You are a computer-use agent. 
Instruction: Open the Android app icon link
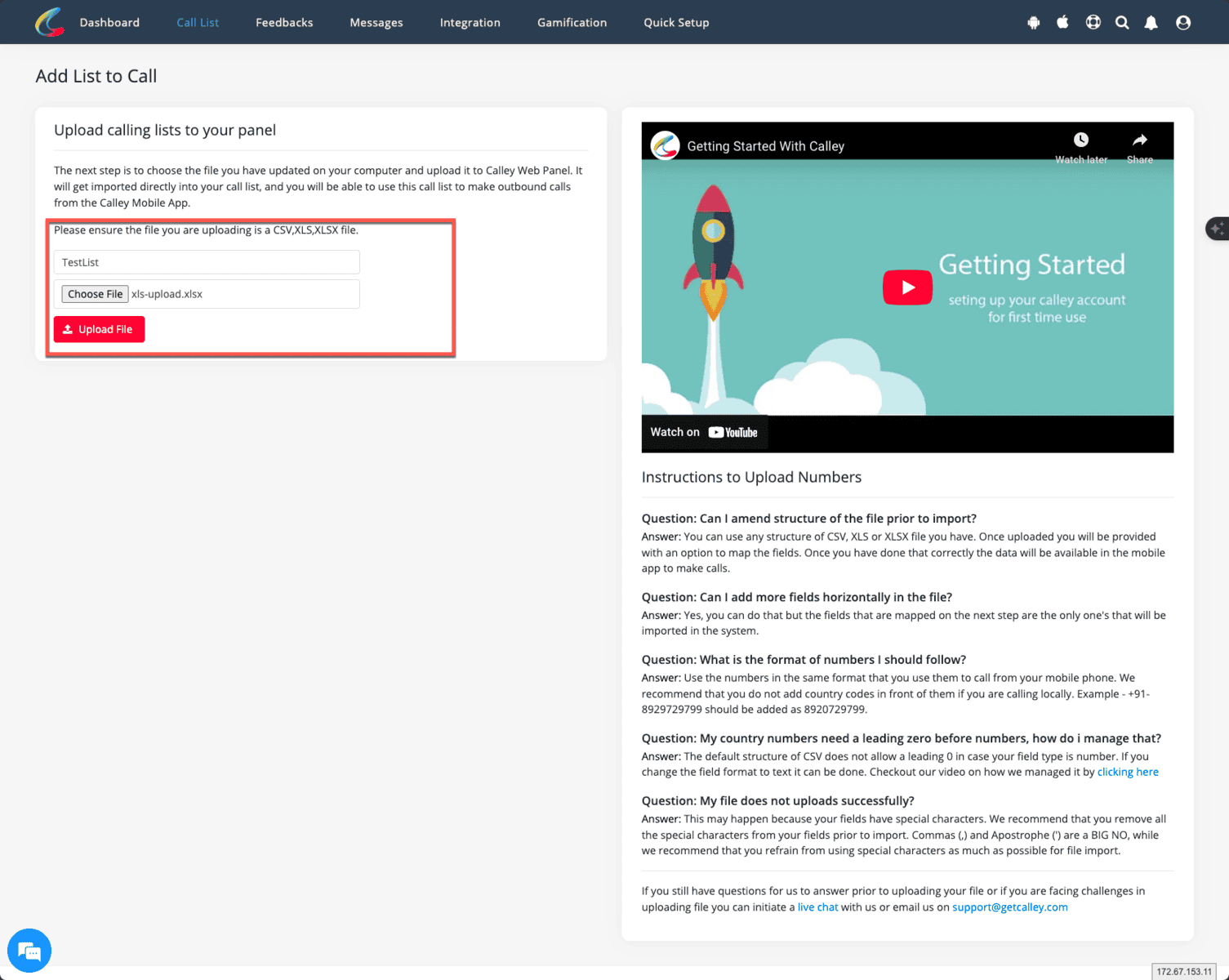[1033, 23]
